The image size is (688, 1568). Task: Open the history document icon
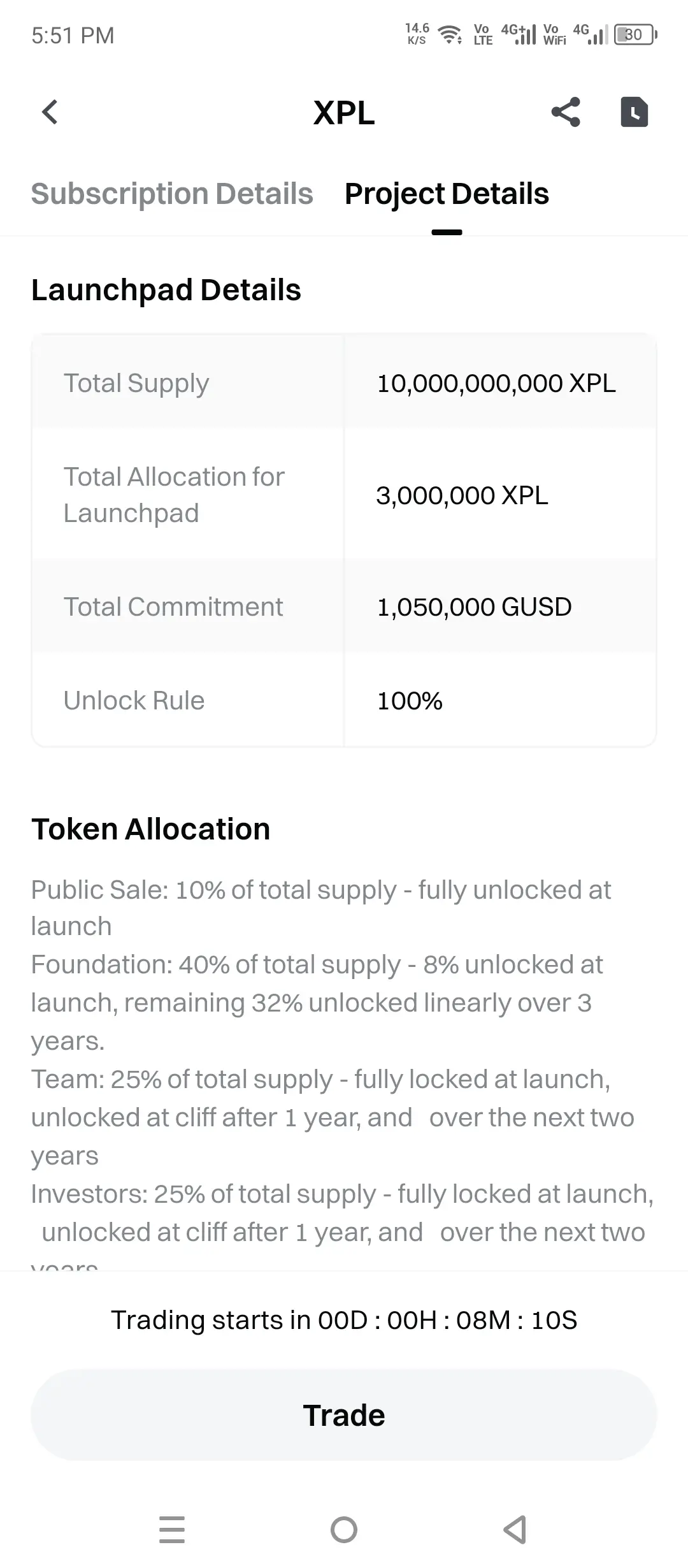(x=634, y=112)
